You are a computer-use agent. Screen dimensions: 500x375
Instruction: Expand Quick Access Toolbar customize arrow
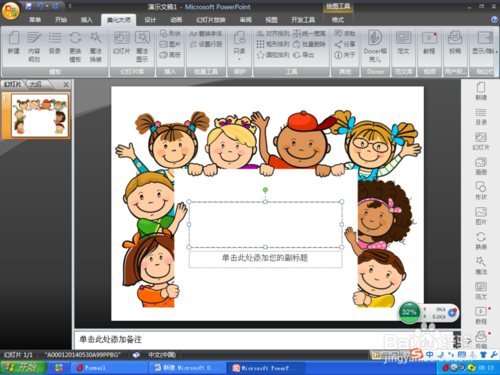click(70, 6)
